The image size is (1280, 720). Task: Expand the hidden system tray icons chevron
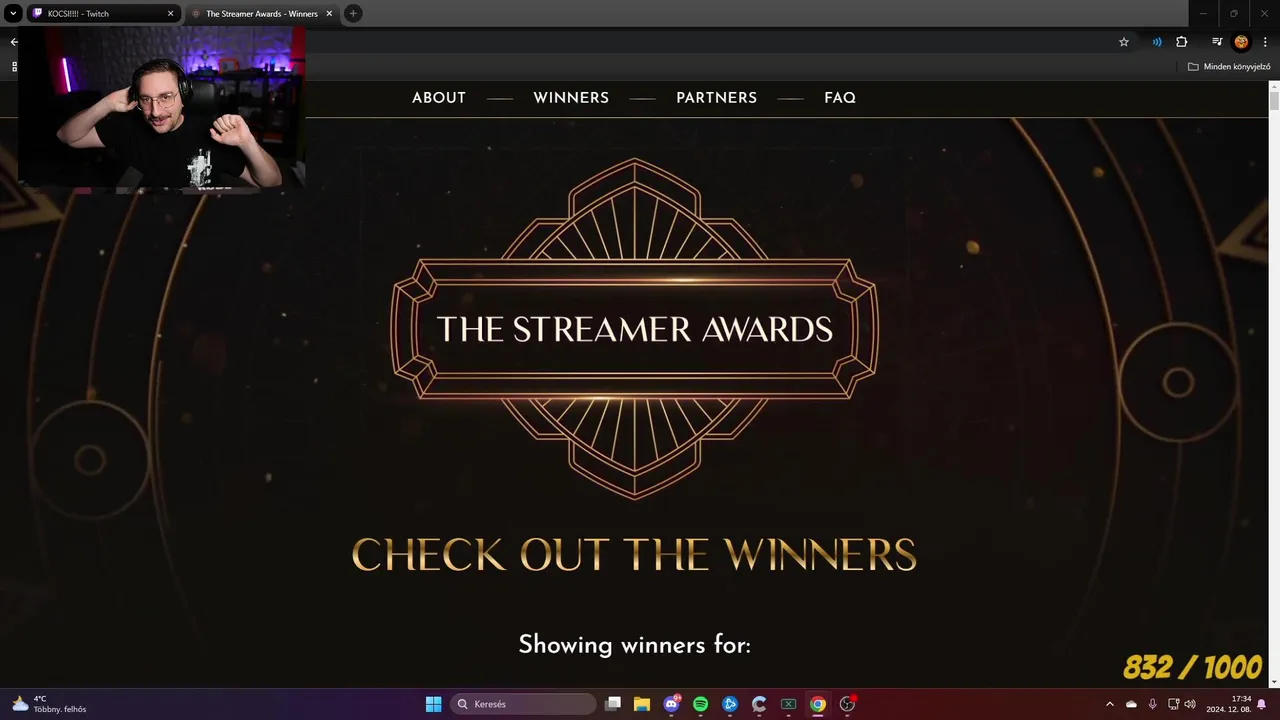1109,704
